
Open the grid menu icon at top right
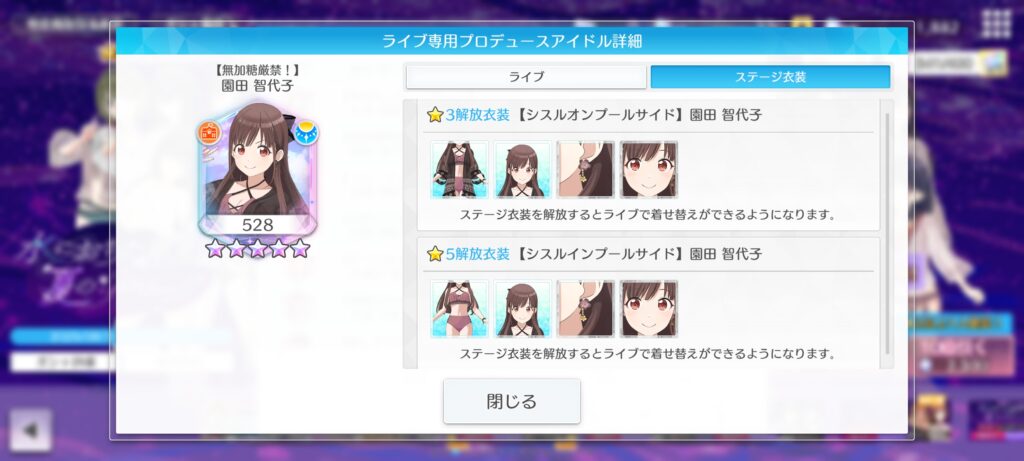tap(997, 24)
